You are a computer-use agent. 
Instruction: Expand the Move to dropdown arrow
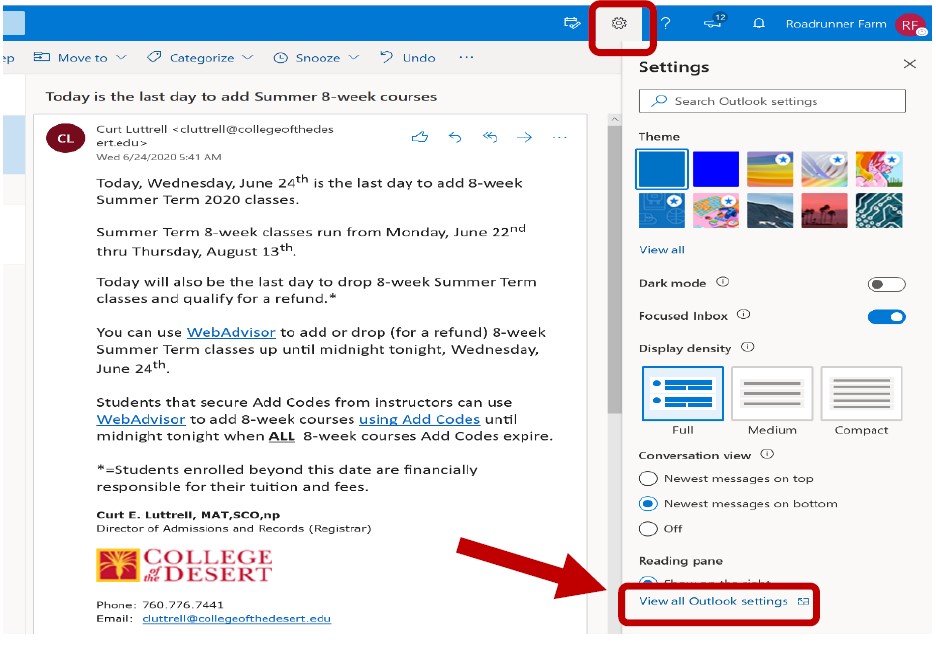point(121,57)
